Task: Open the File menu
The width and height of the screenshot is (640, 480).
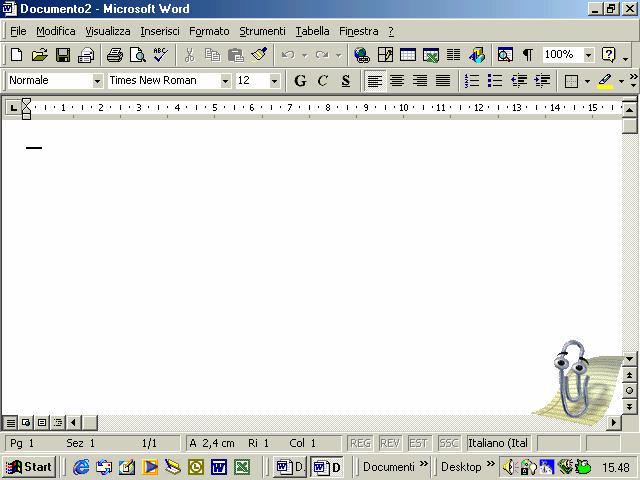Action: coord(18,31)
